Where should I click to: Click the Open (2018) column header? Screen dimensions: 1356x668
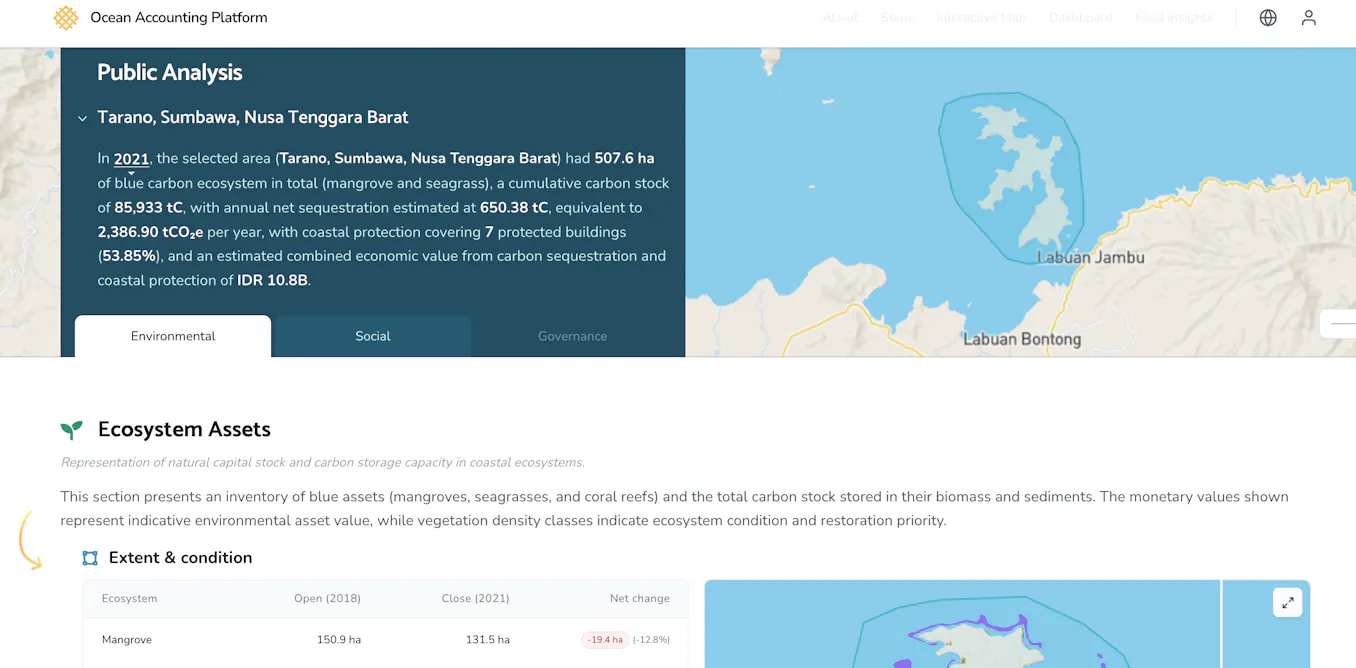(327, 599)
